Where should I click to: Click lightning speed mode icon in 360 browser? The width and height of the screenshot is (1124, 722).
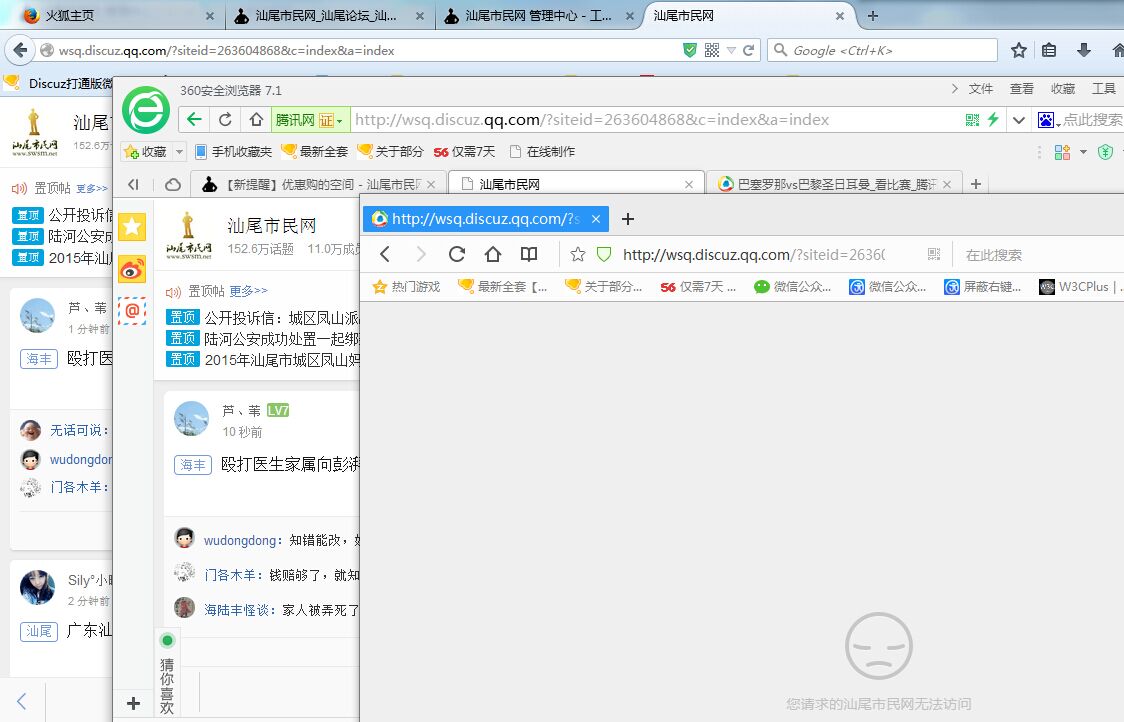[993, 120]
